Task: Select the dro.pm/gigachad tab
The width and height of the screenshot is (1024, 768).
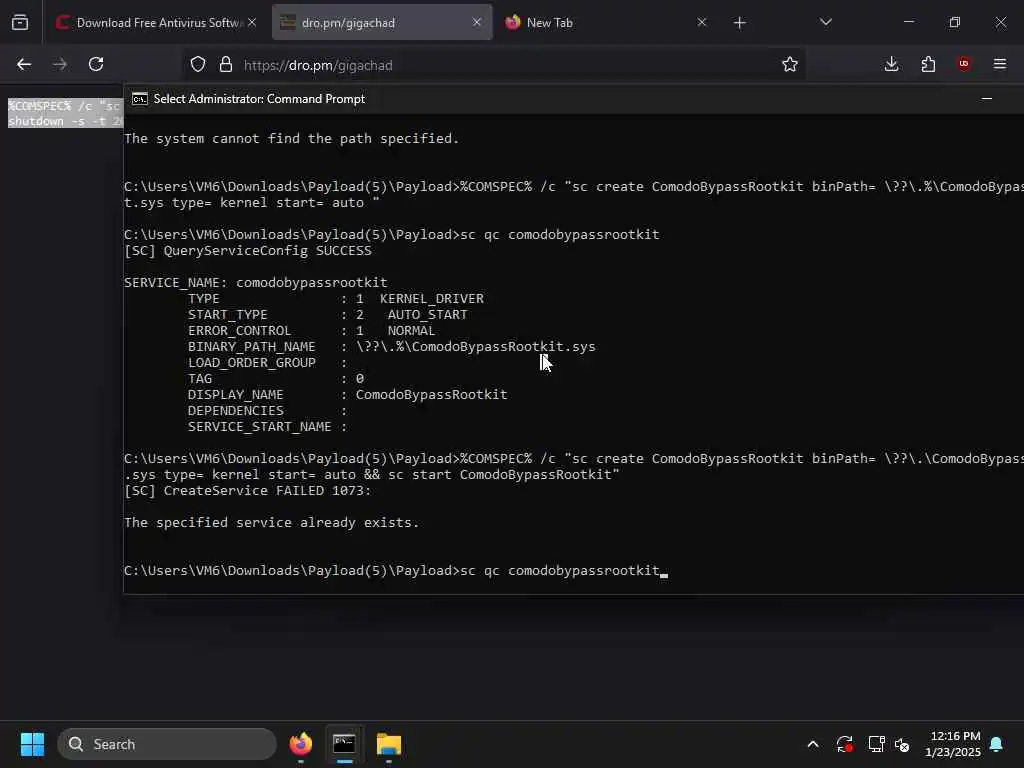Action: pos(382,23)
